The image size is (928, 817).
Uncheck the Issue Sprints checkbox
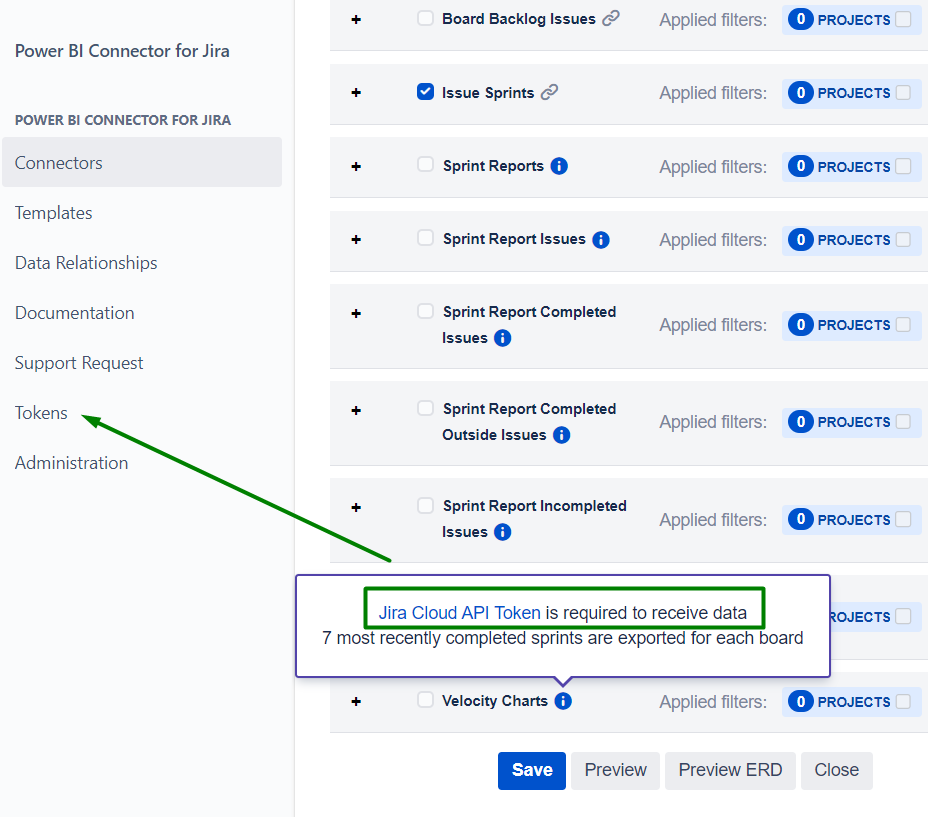[425, 91]
